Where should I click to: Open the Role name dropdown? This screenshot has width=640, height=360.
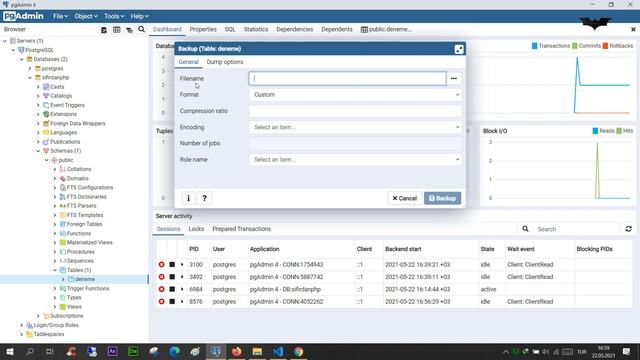[x=355, y=160]
